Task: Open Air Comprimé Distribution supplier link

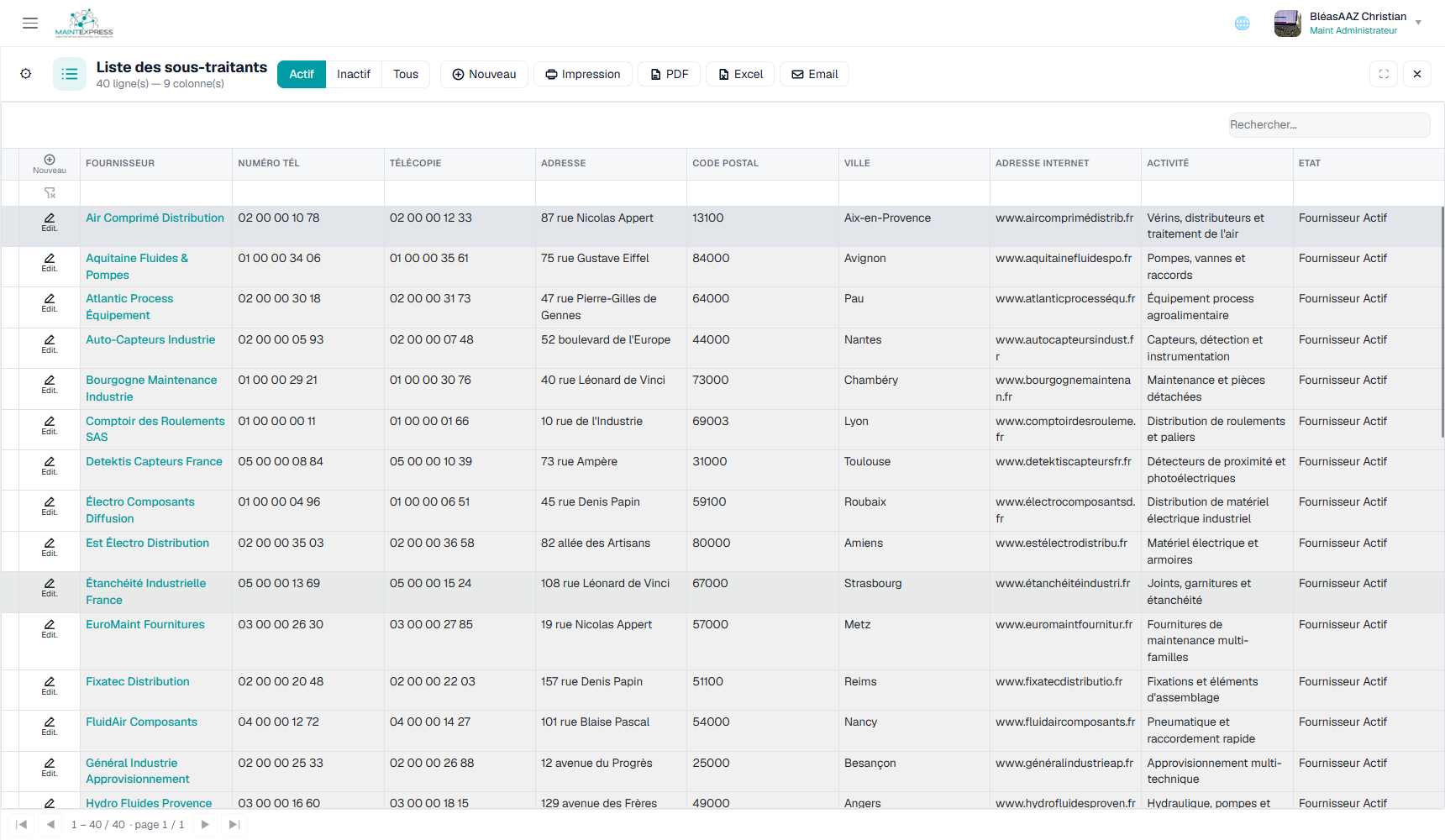Action: coord(155,218)
